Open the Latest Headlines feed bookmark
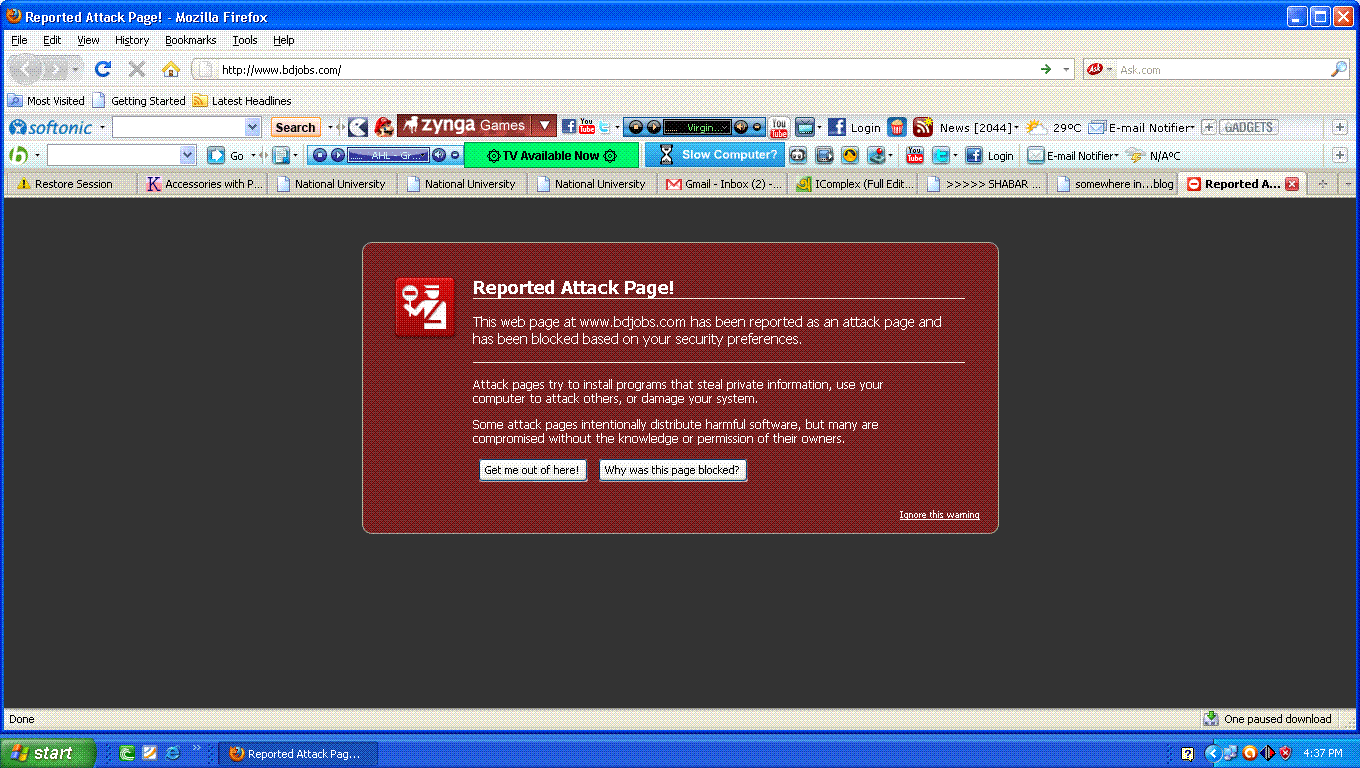The height and width of the screenshot is (768, 1360). [x=242, y=101]
